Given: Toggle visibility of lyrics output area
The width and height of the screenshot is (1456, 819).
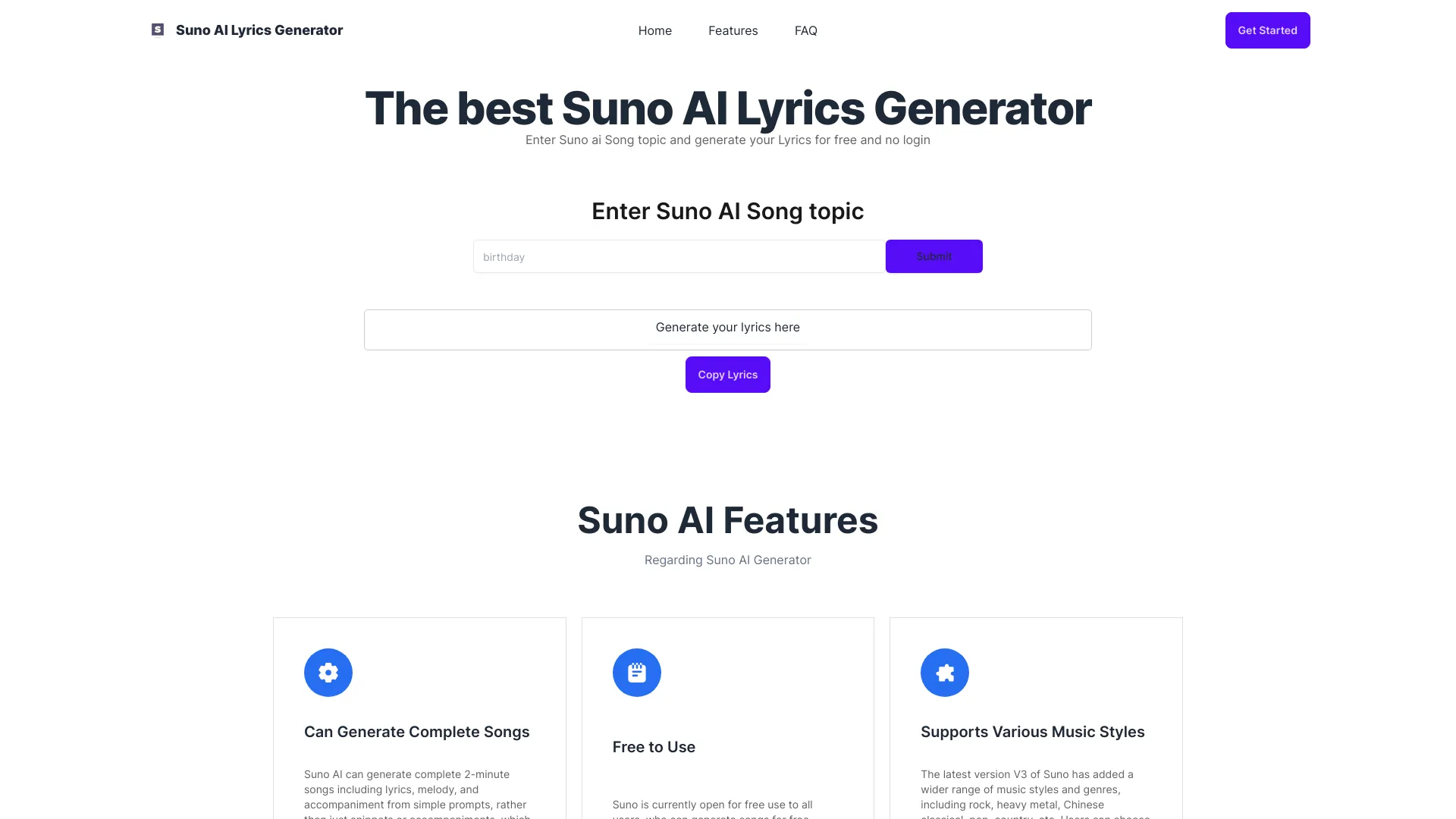Looking at the screenshot, I should 727,327.
